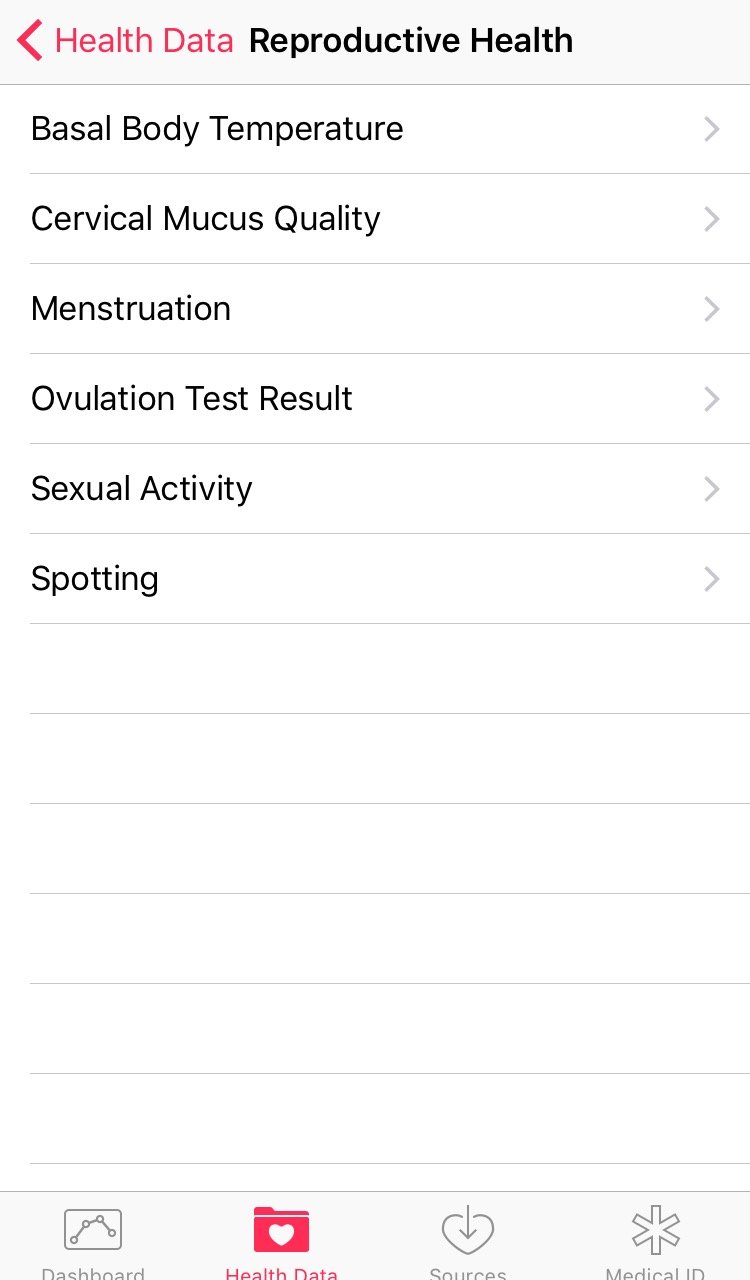750x1280 pixels.
Task: Open the Dashboard graph icon
Action: click(x=93, y=1229)
